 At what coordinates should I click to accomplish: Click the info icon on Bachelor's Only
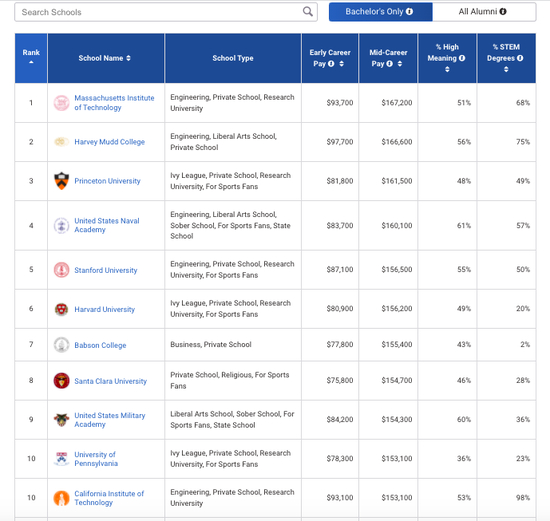pyautogui.click(x=409, y=12)
